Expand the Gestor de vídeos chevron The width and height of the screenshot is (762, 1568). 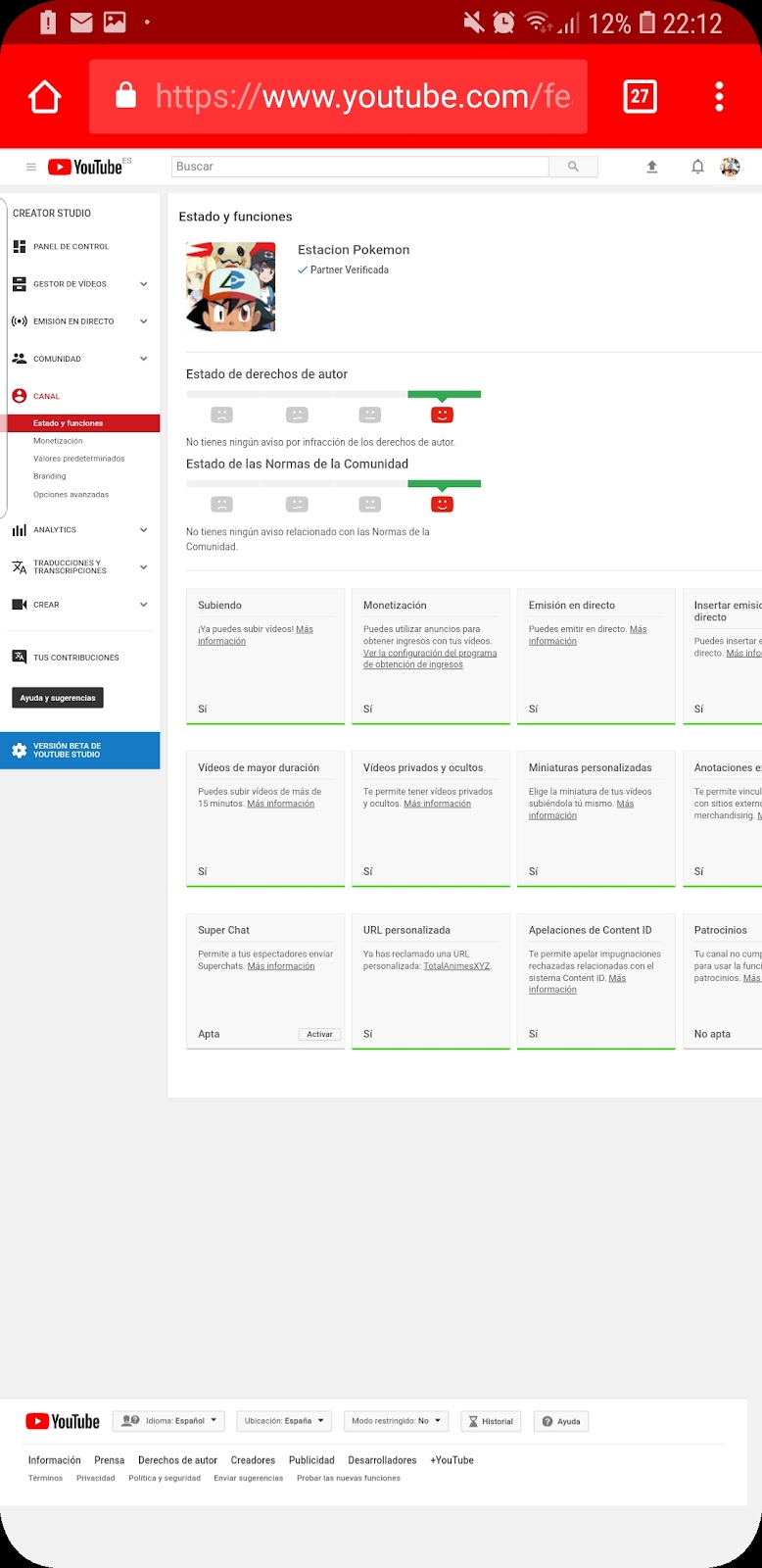click(x=144, y=284)
